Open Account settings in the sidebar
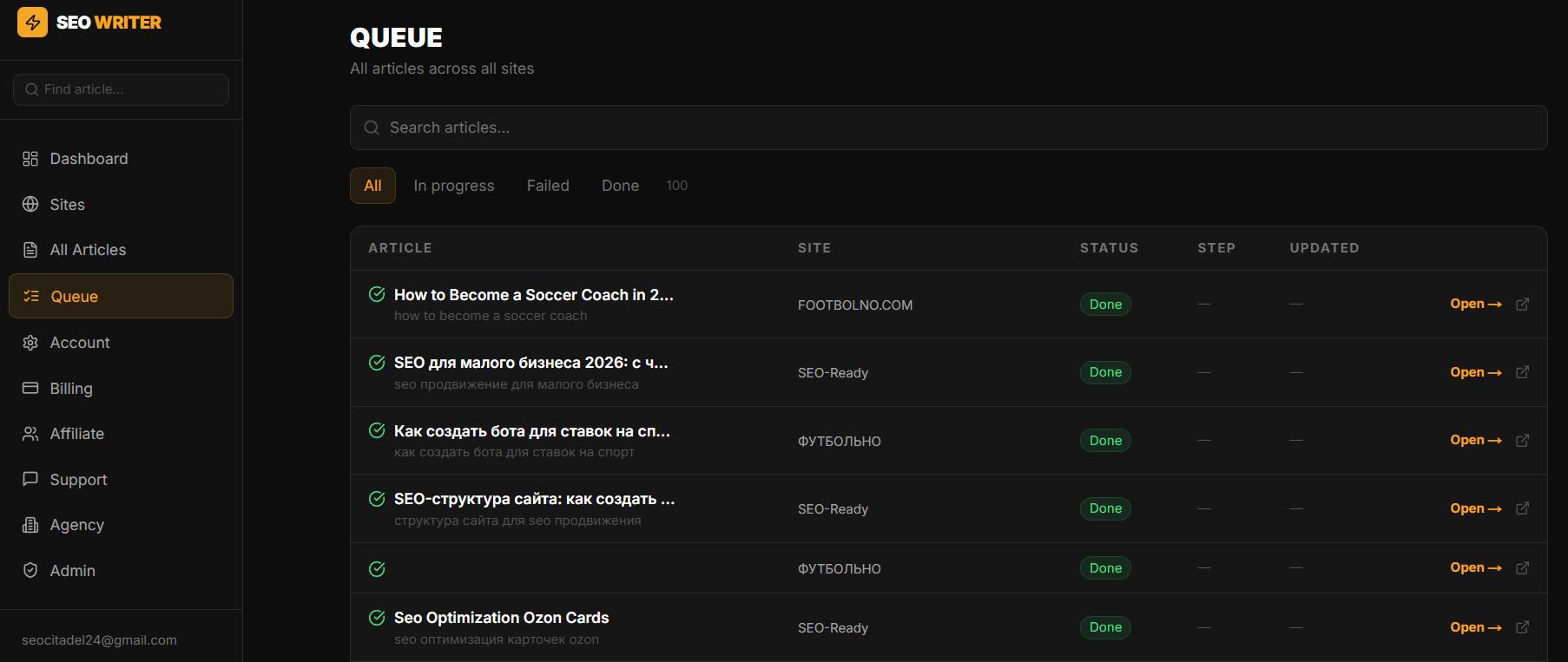This screenshot has height=662, width=1568. [121, 343]
